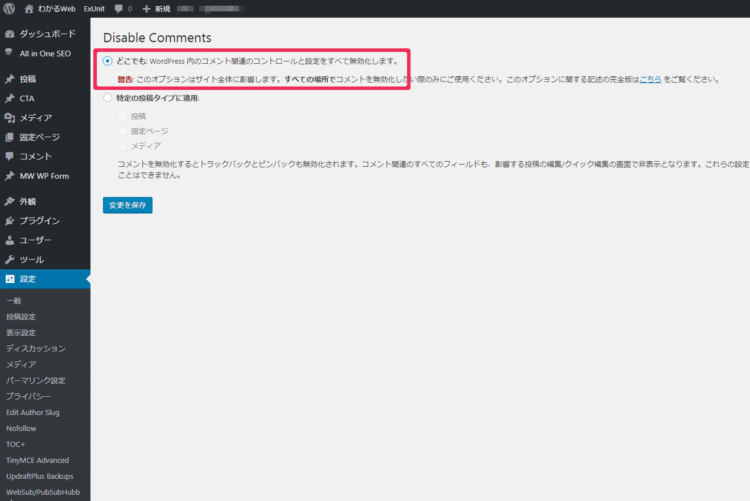This screenshot has width=750, height=501.
Task: Follow the こちら link in warning text
Action: 651,79
